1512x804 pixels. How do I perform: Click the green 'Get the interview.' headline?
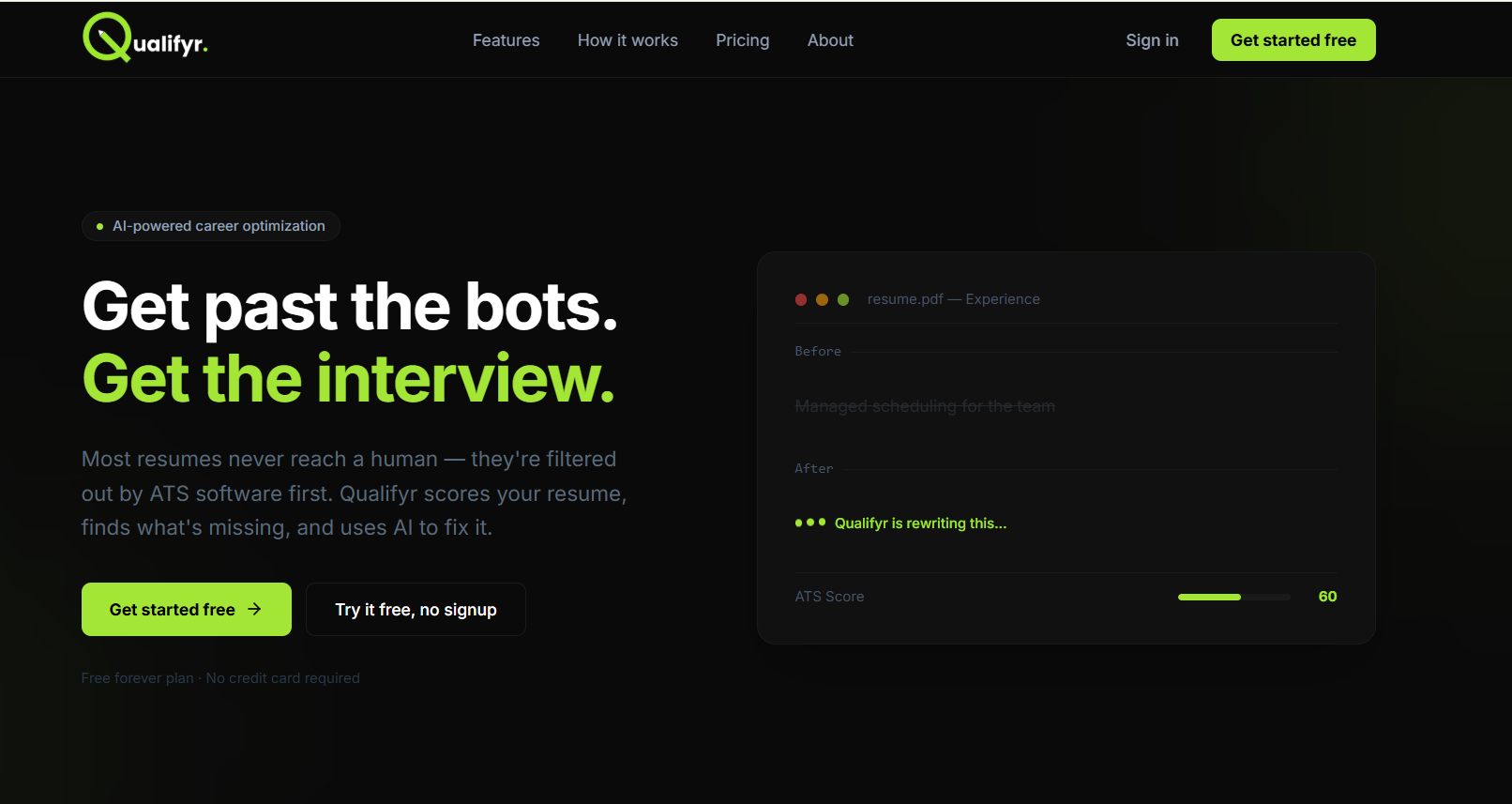pyautogui.click(x=349, y=379)
